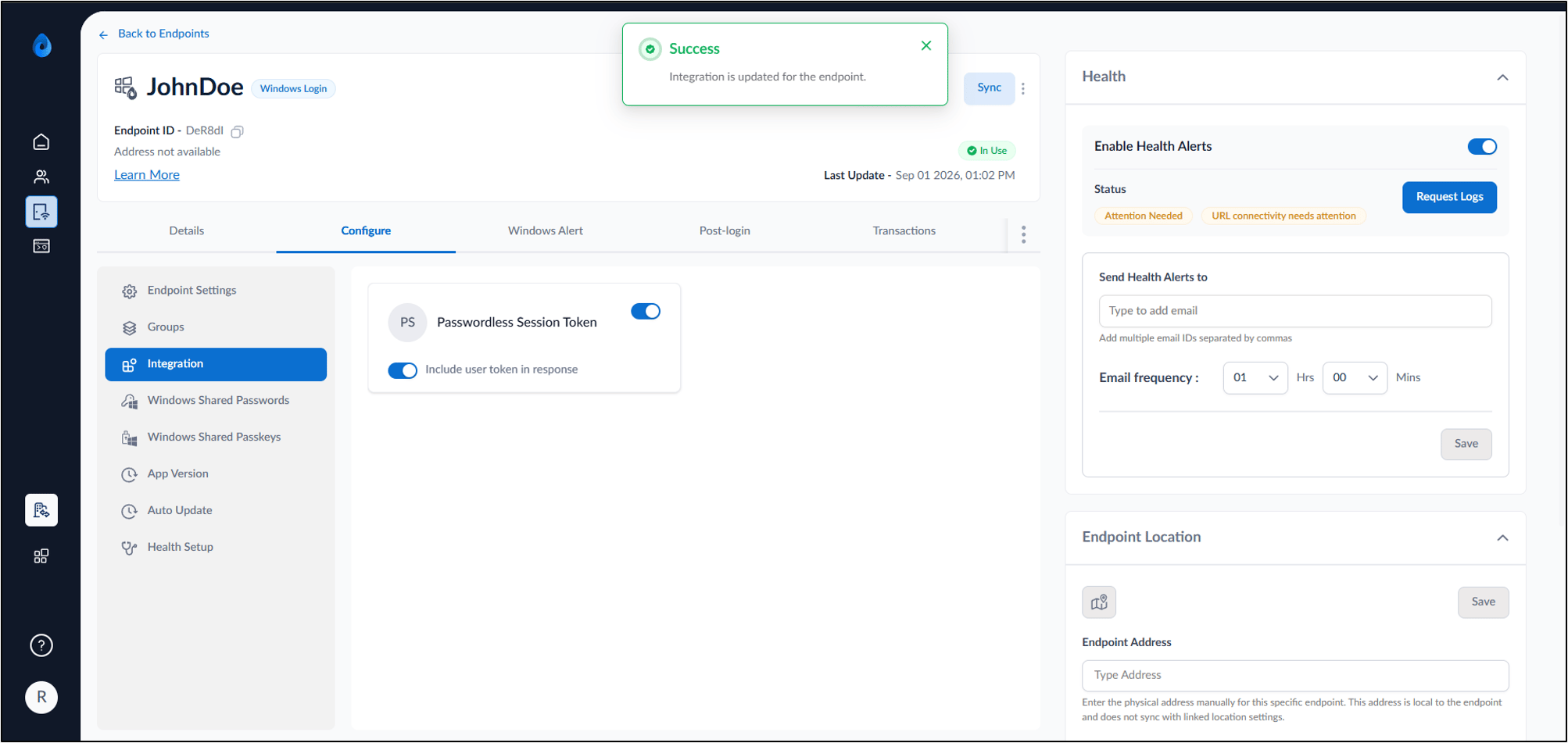
Task: Open the email frequency hours dropdown
Action: coord(1255,378)
